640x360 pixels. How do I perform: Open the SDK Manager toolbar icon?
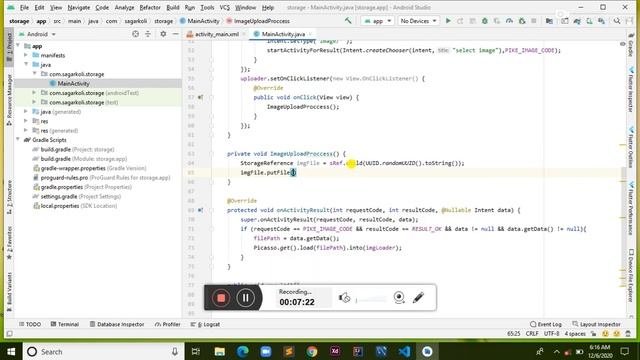click(x=601, y=21)
